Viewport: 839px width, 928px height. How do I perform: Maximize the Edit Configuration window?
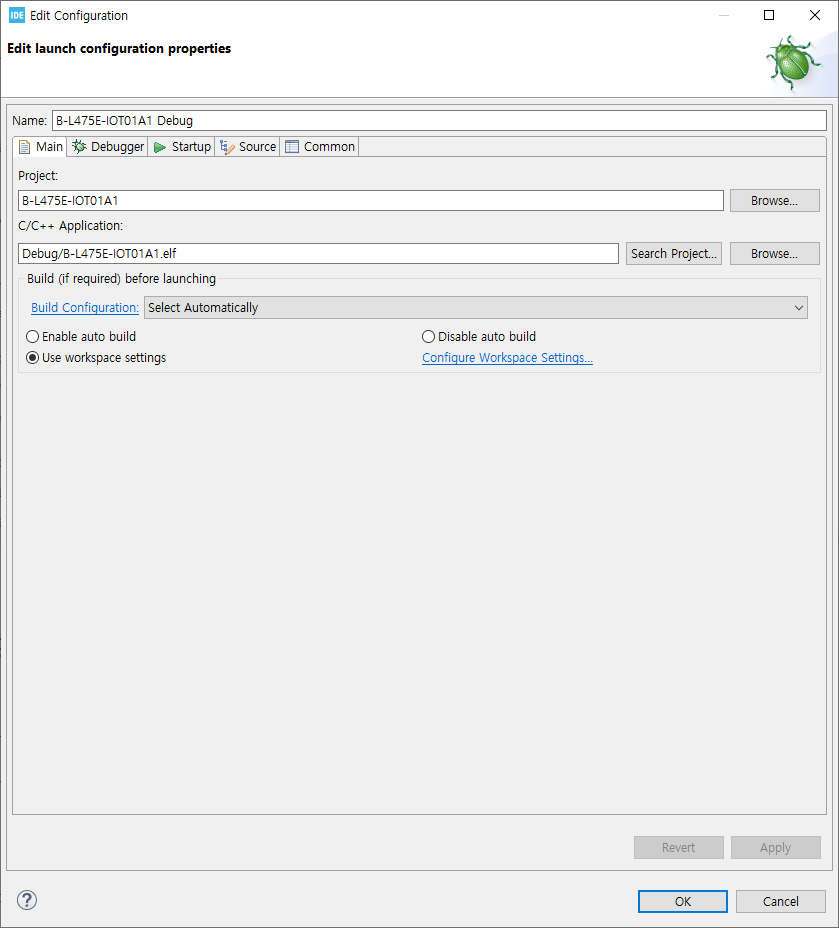[769, 15]
